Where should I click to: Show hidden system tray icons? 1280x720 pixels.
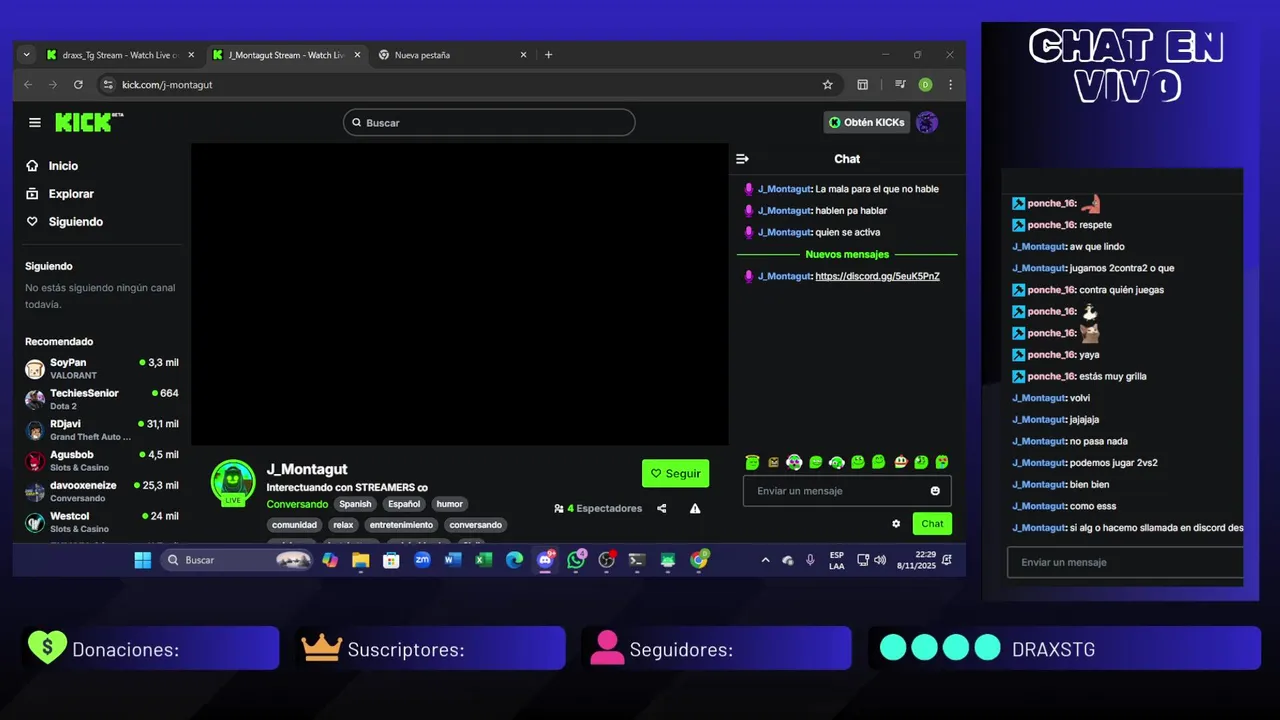click(765, 560)
